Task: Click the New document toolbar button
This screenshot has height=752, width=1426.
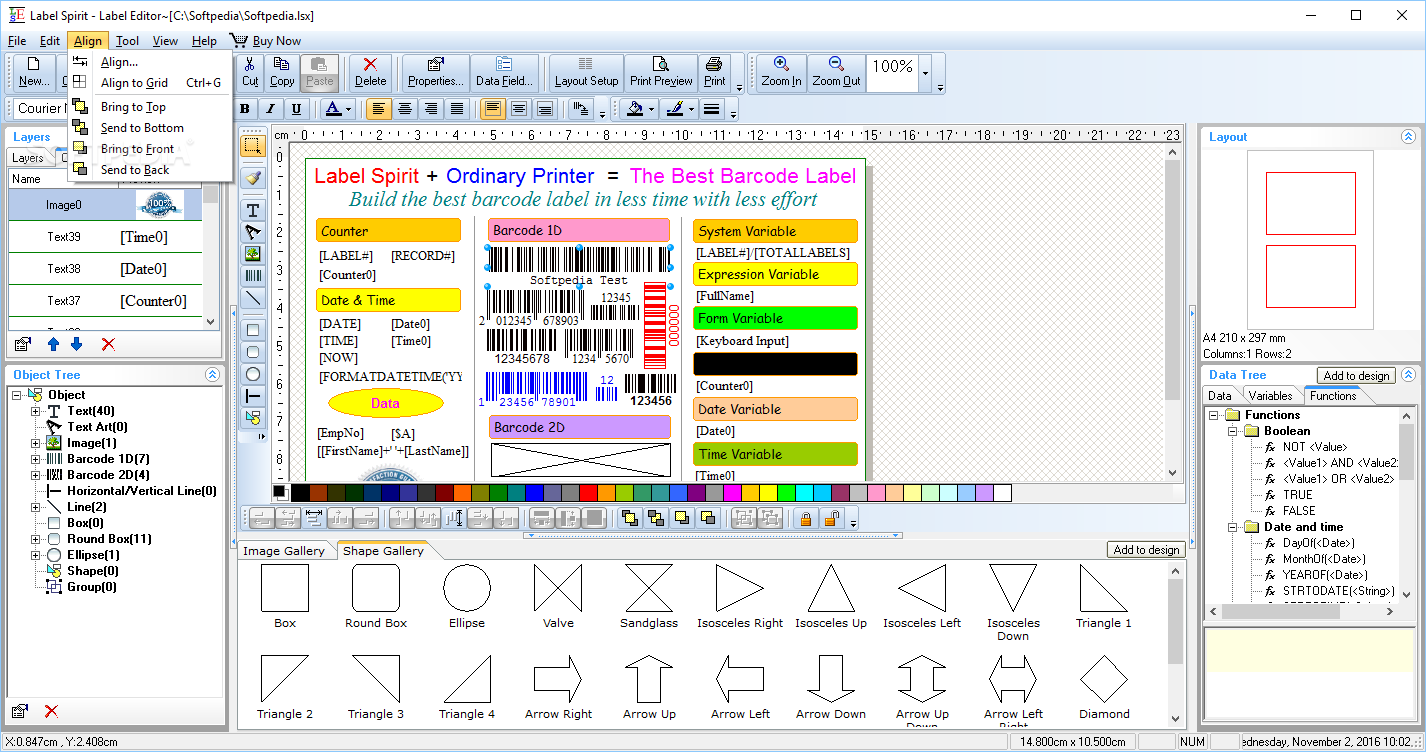Action: pos(33,73)
